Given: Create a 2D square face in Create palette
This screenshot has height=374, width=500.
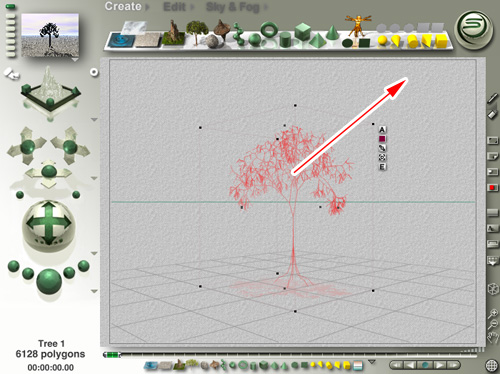Looking at the screenshot, I should coord(364,43).
